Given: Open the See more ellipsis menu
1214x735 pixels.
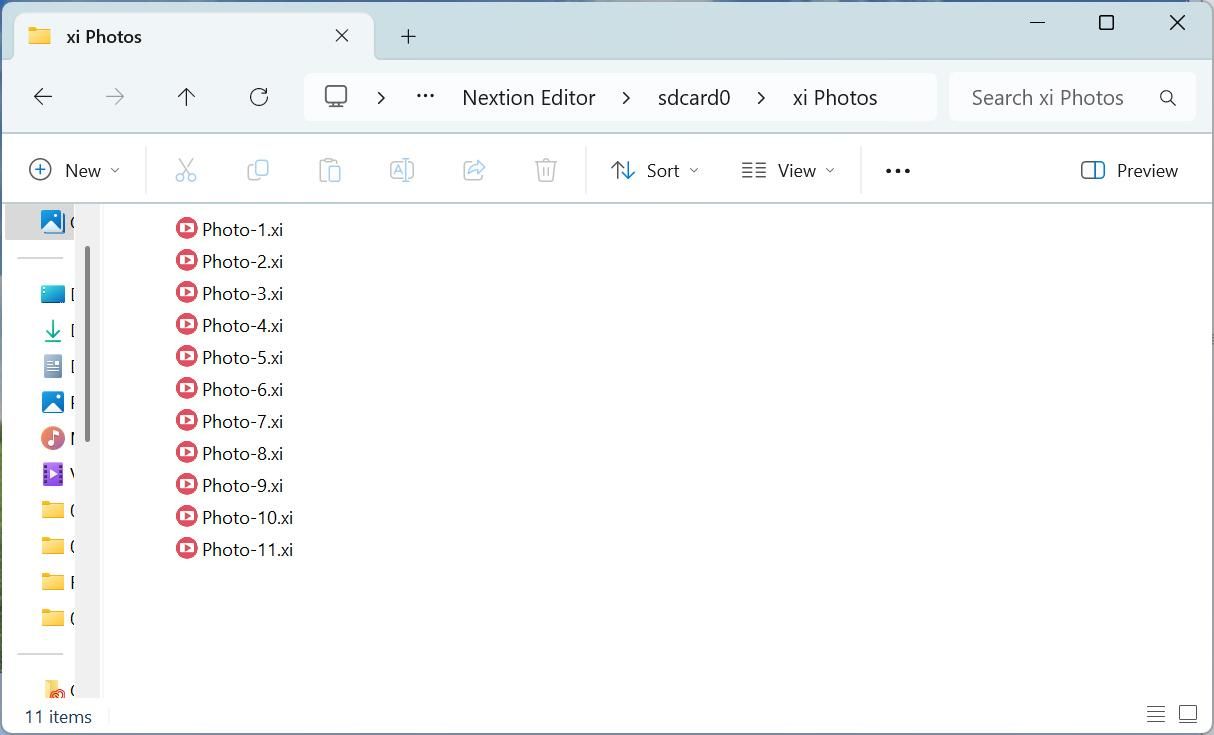Looking at the screenshot, I should tap(897, 170).
